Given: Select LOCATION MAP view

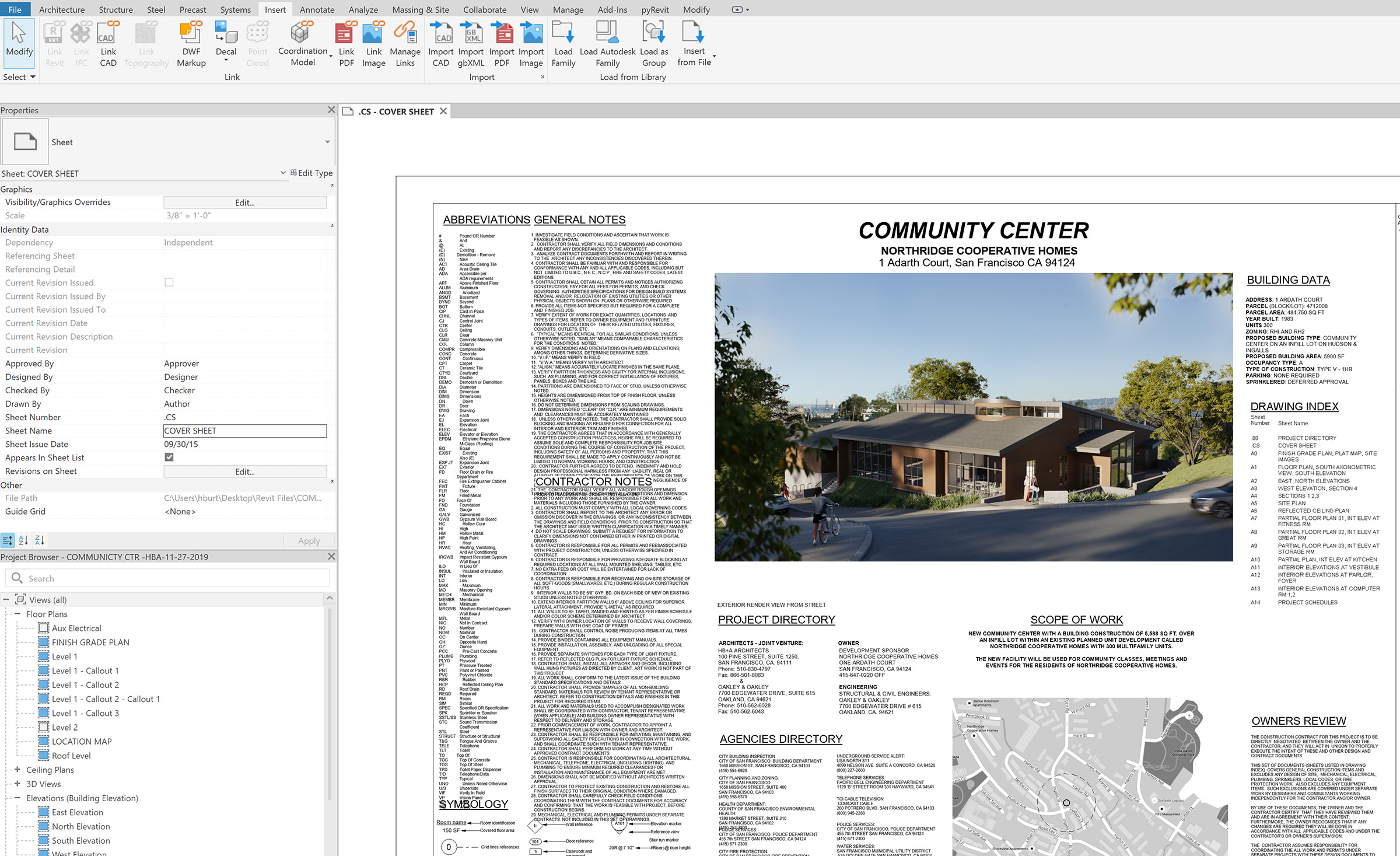Looking at the screenshot, I should coord(82,742).
